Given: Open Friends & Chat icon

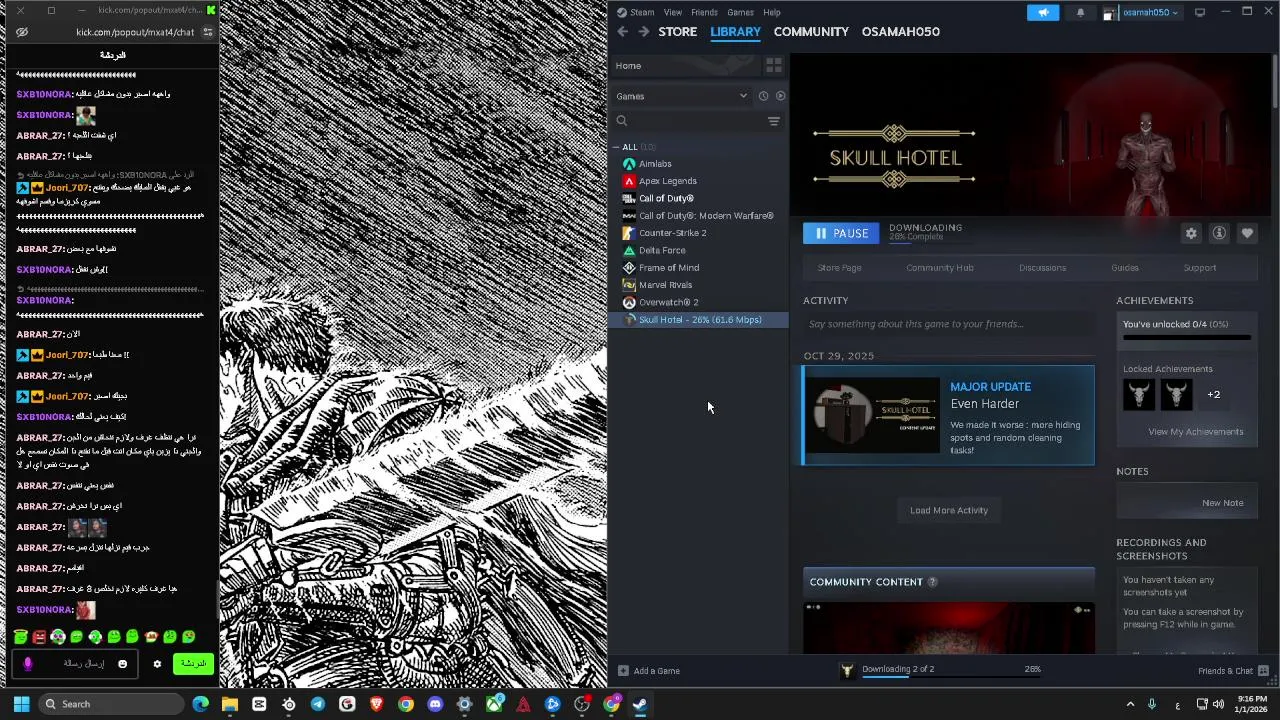Looking at the screenshot, I should 1263,671.
